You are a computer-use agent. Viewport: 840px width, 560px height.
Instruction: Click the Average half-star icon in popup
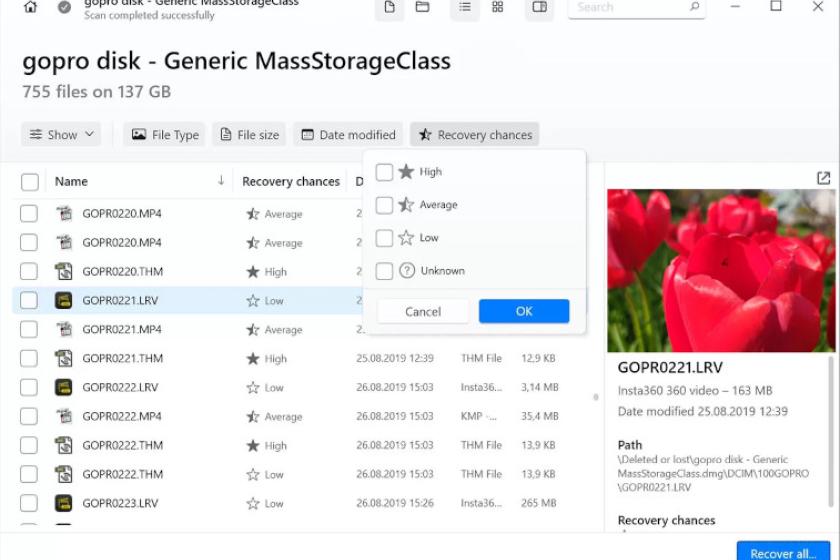(x=407, y=205)
